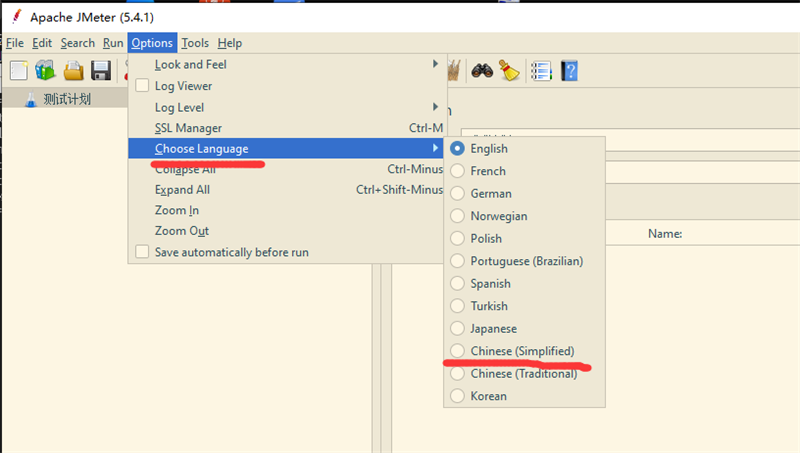This screenshot has height=453, width=800.
Task: Click Collapse All menu entry
Action: coord(286,169)
